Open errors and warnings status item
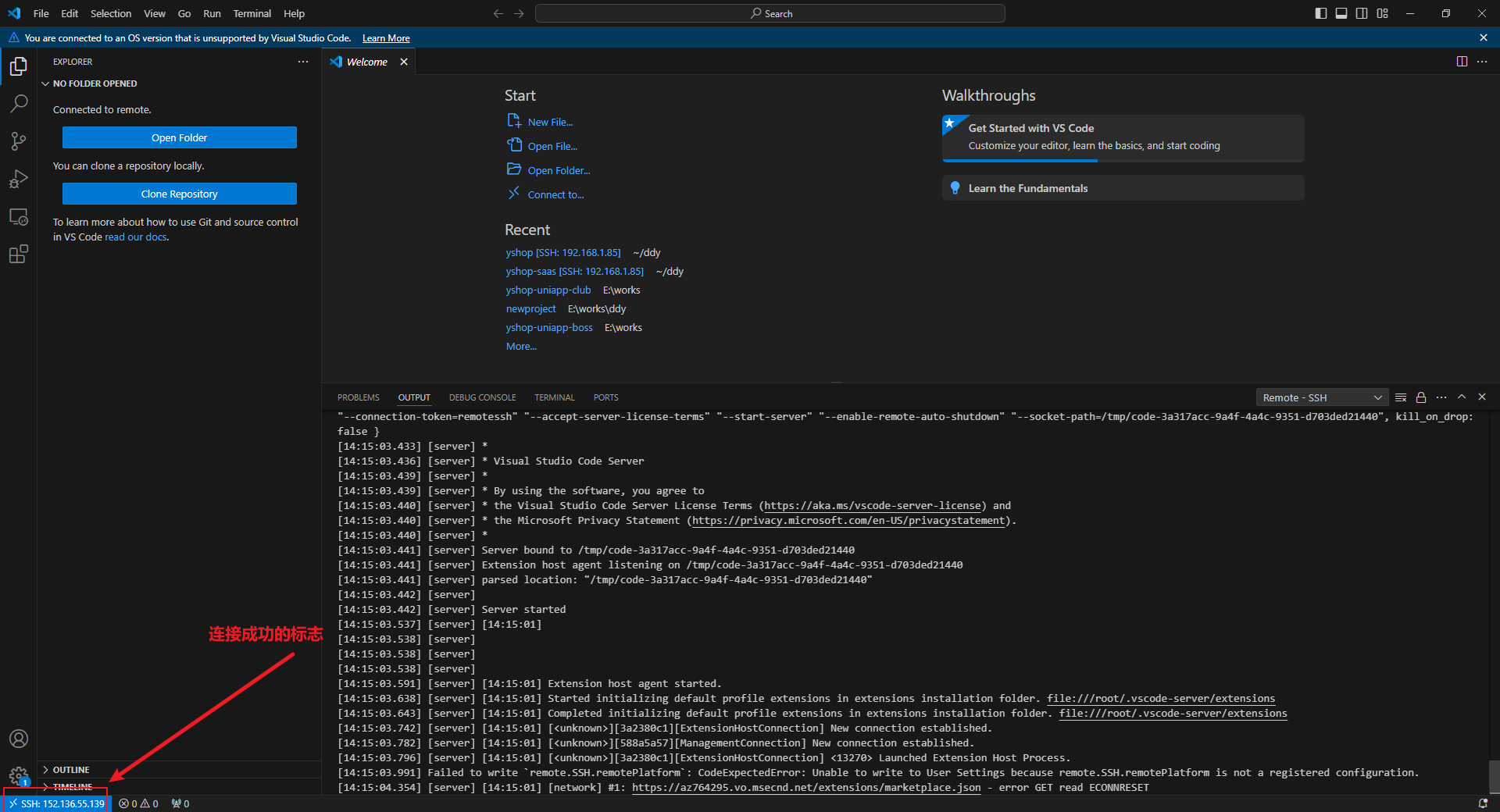1500x812 pixels. click(x=138, y=803)
